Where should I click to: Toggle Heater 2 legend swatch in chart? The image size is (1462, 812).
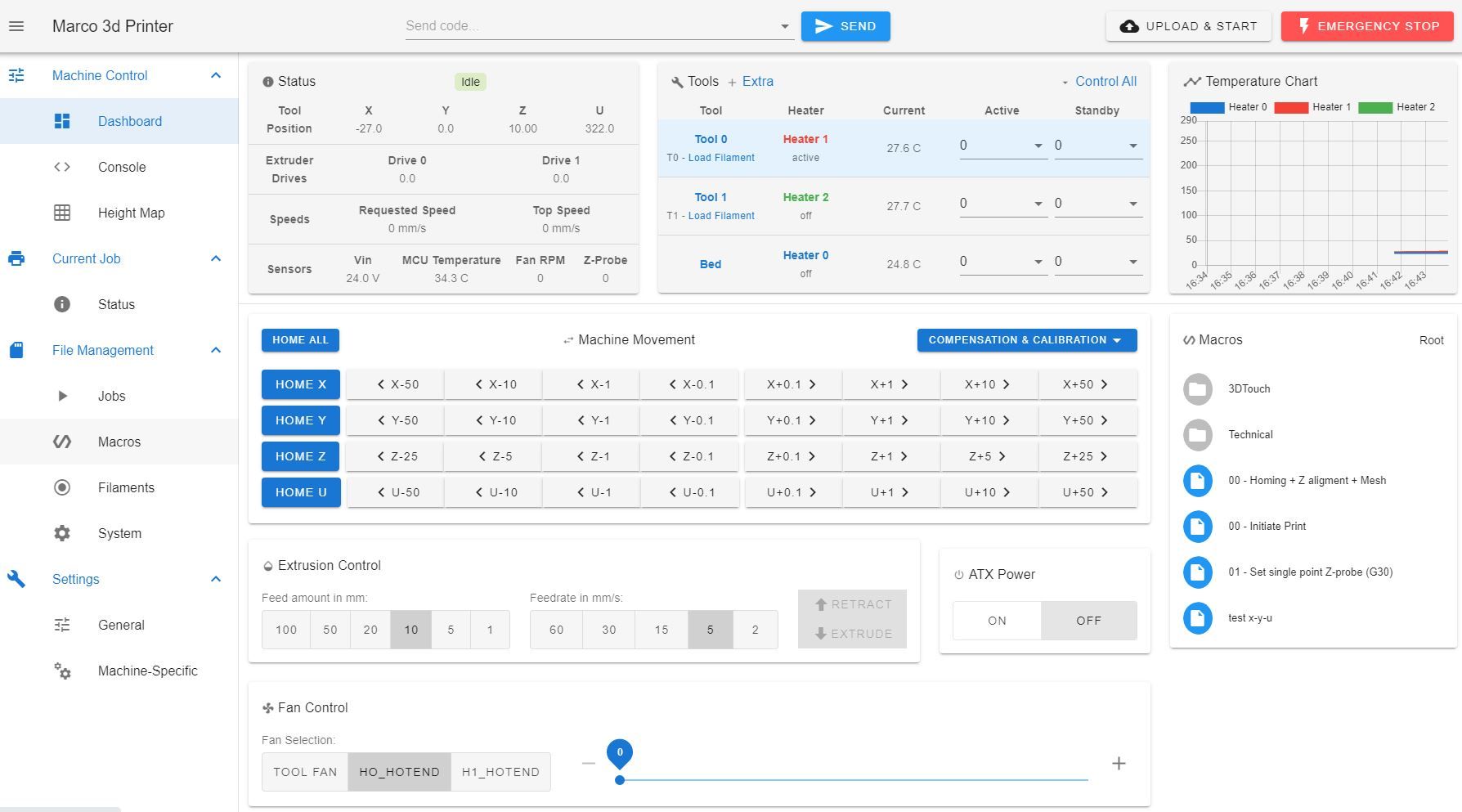[x=1375, y=107]
